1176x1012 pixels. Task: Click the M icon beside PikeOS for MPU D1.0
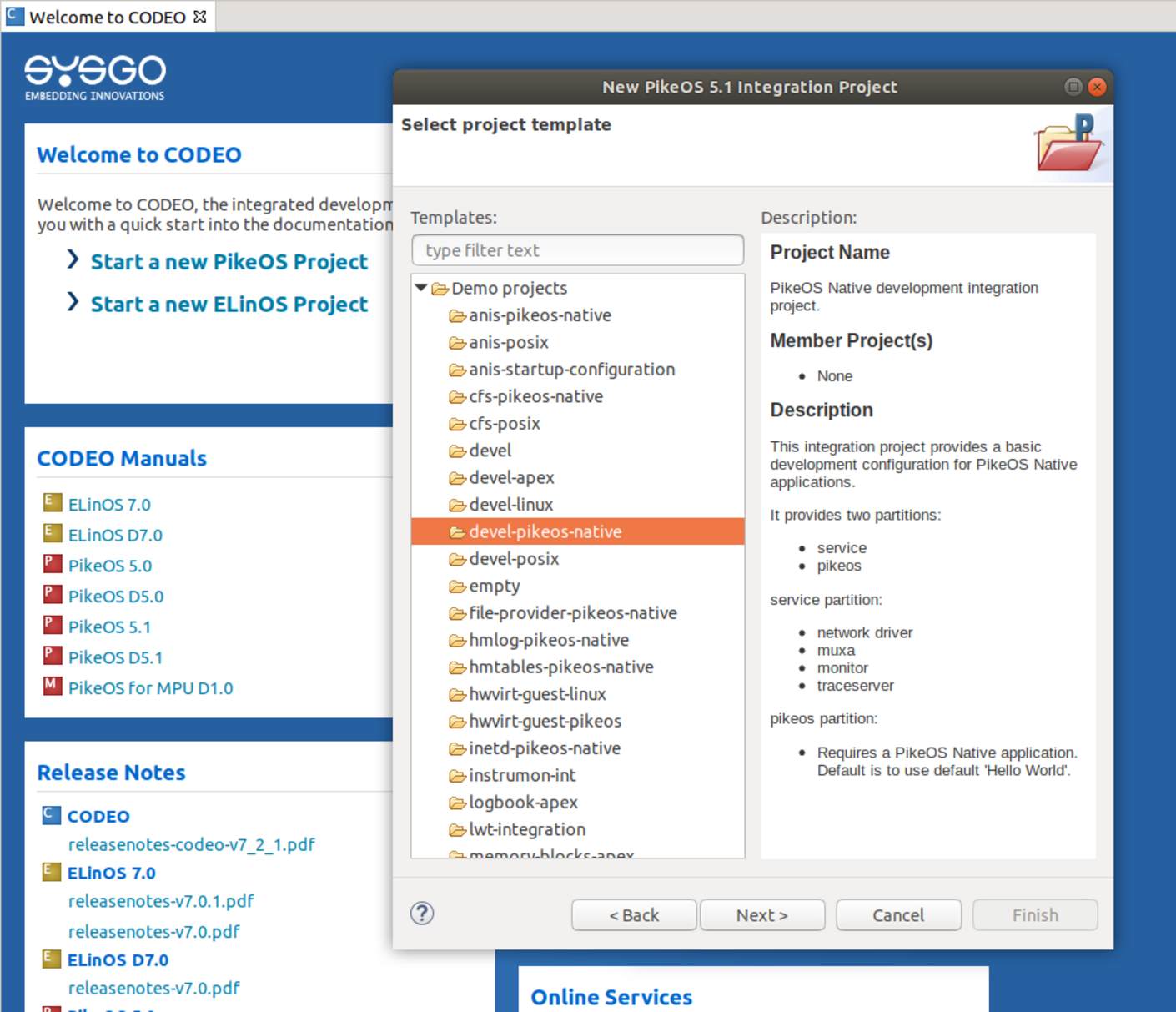coord(51,685)
